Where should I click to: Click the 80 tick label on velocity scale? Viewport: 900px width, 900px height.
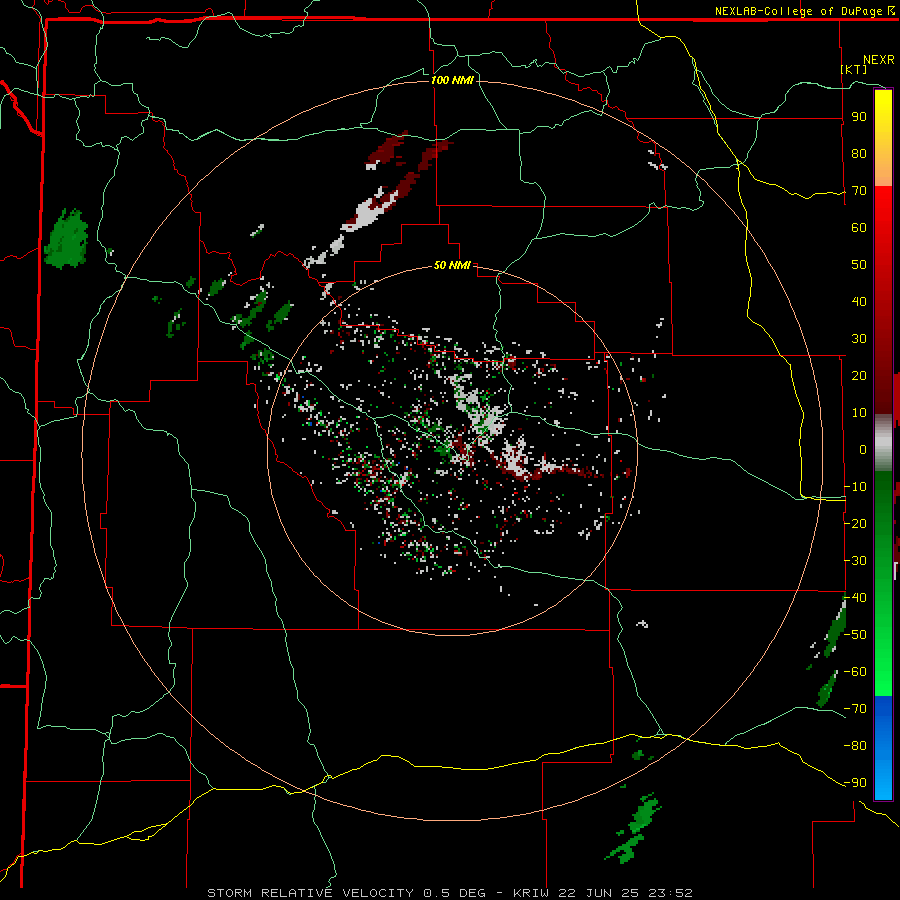(x=859, y=154)
